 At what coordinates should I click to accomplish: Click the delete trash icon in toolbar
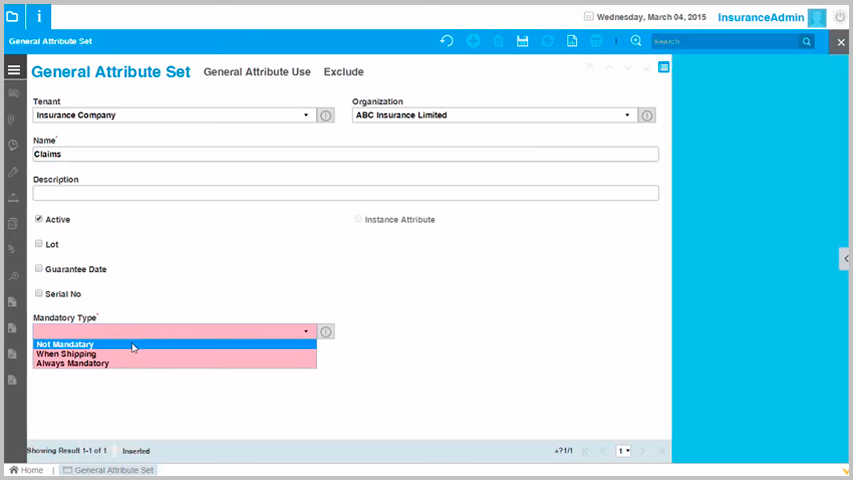[498, 41]
